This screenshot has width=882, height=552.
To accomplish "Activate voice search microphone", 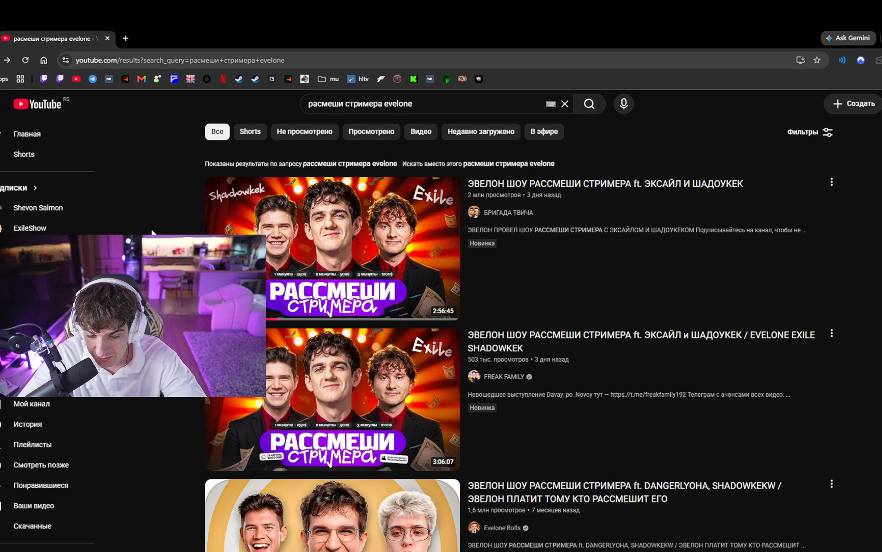I will (623, 104).
